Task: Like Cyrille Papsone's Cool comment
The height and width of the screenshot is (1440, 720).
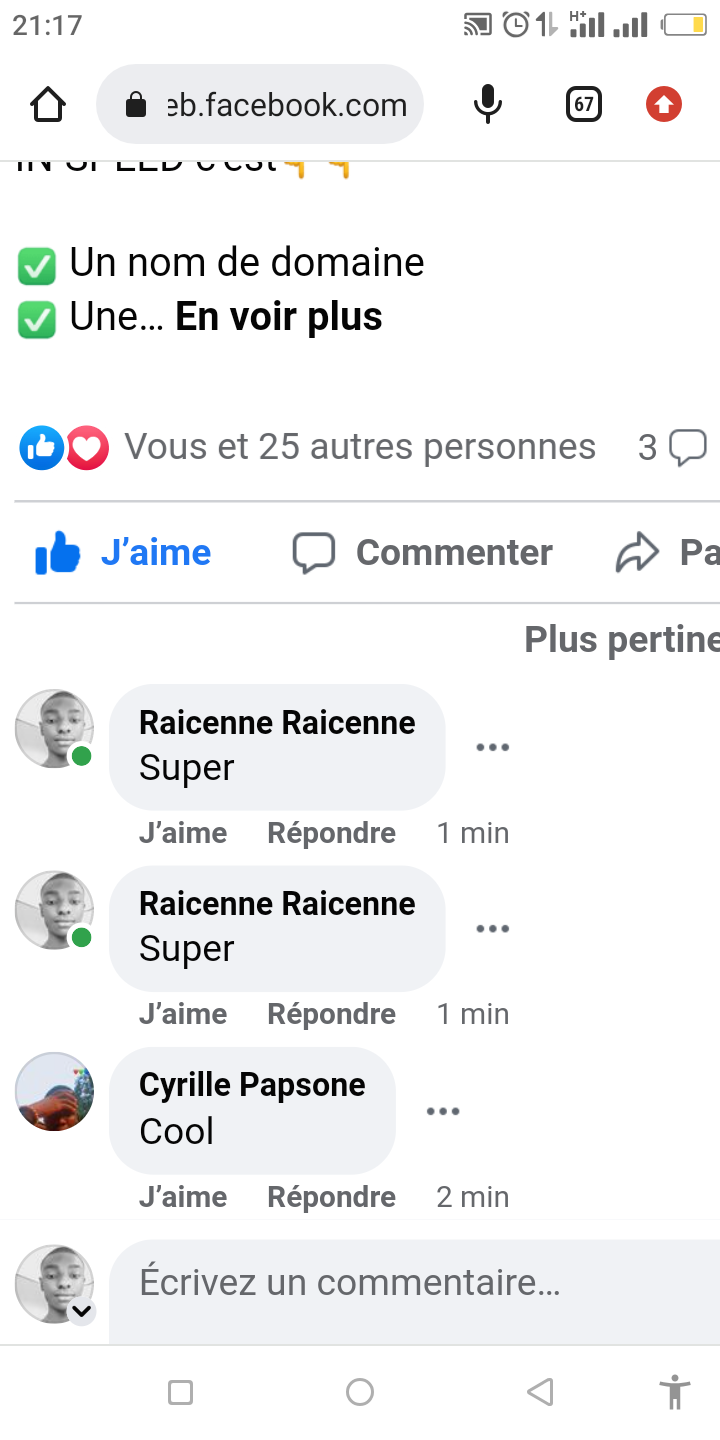Action: (x=183, y=1197)
